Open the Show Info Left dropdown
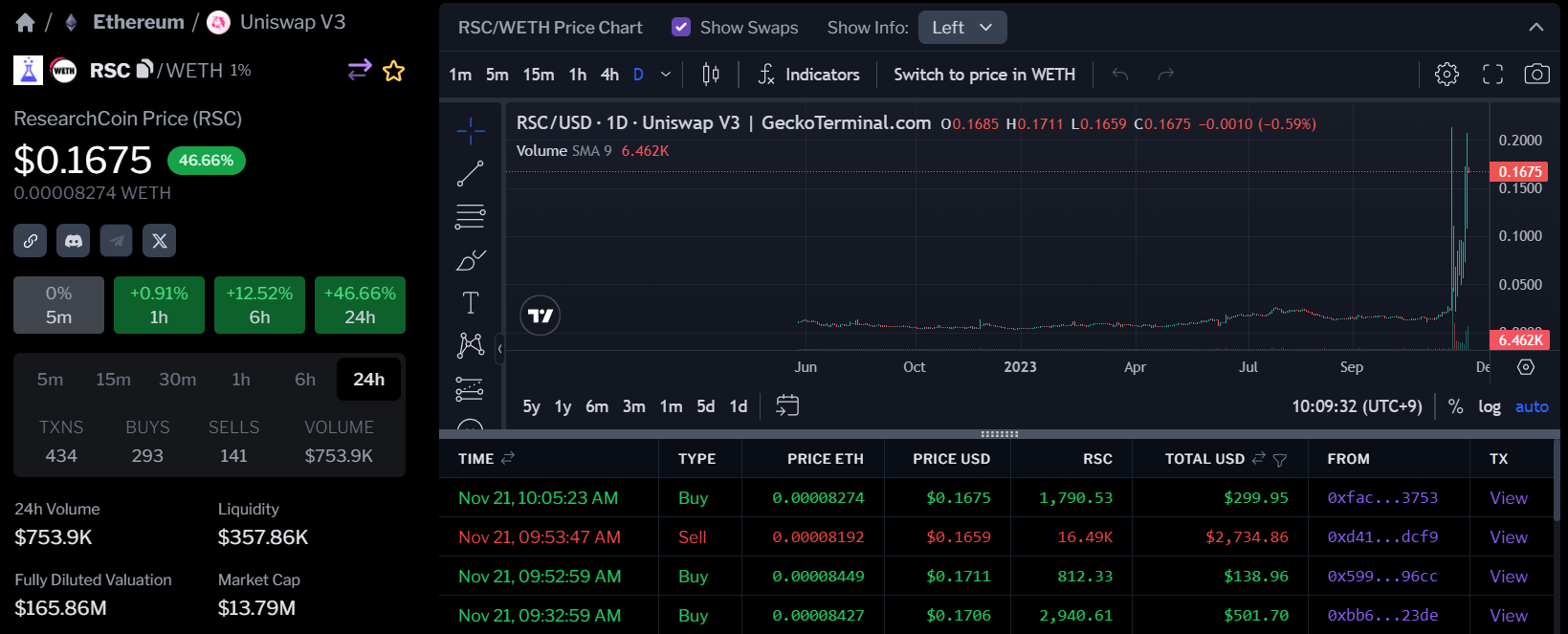The image size is (1568, 634). click(x=962, y=28)
